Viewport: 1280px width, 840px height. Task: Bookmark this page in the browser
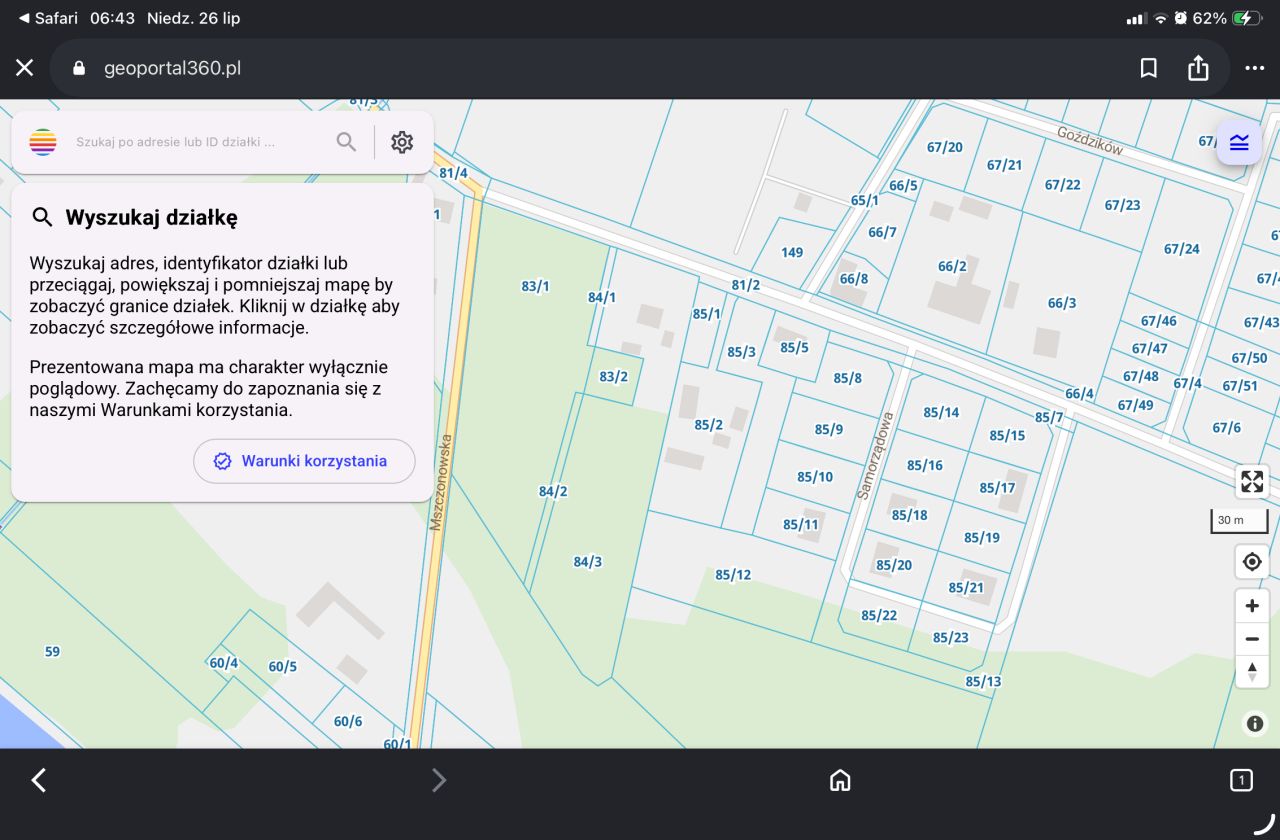tap(1149, 68)
